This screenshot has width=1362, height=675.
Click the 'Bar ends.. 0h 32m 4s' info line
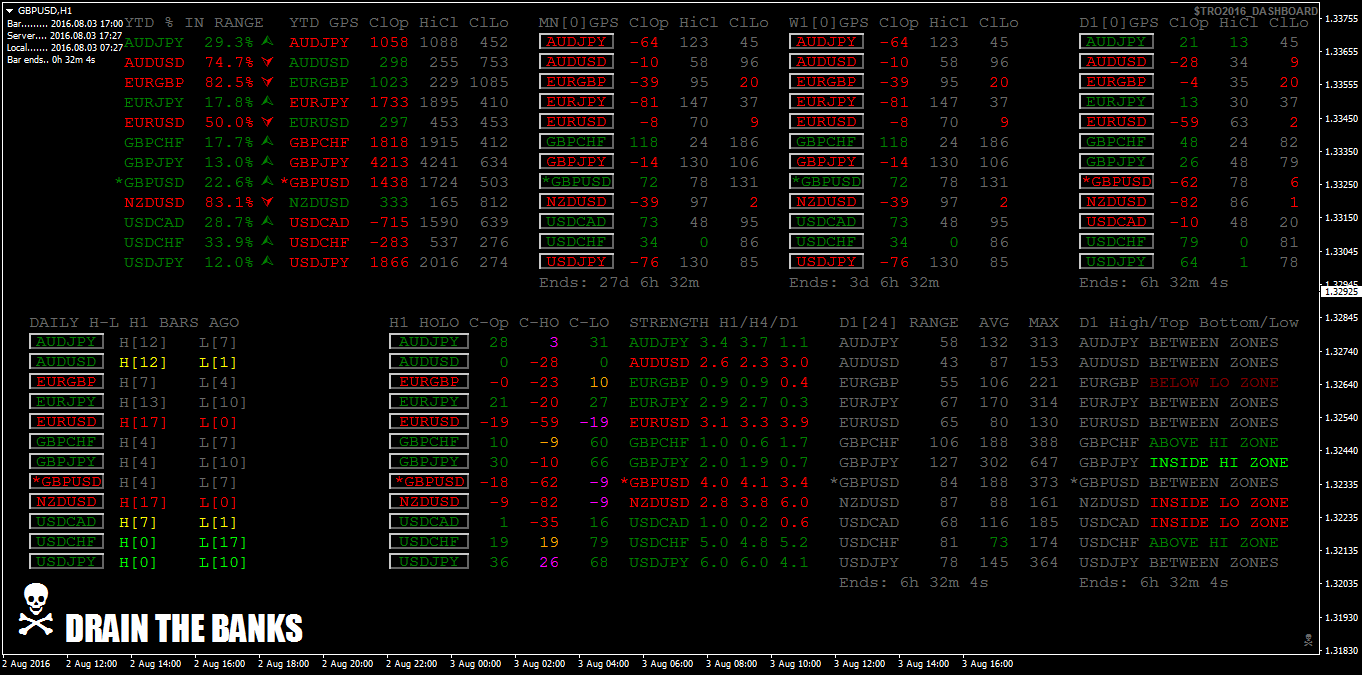(51, 60)
